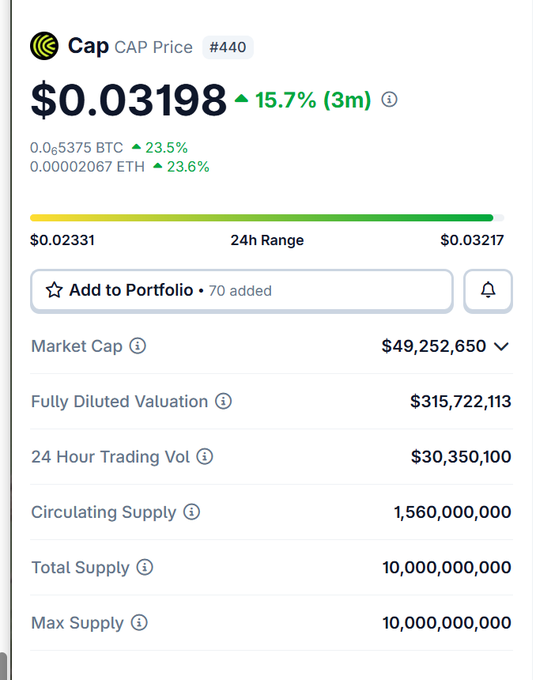Viewport: 551px width, 680px height.
Task: Click the $0.03198 price value
Action: [x=129, y=100]
